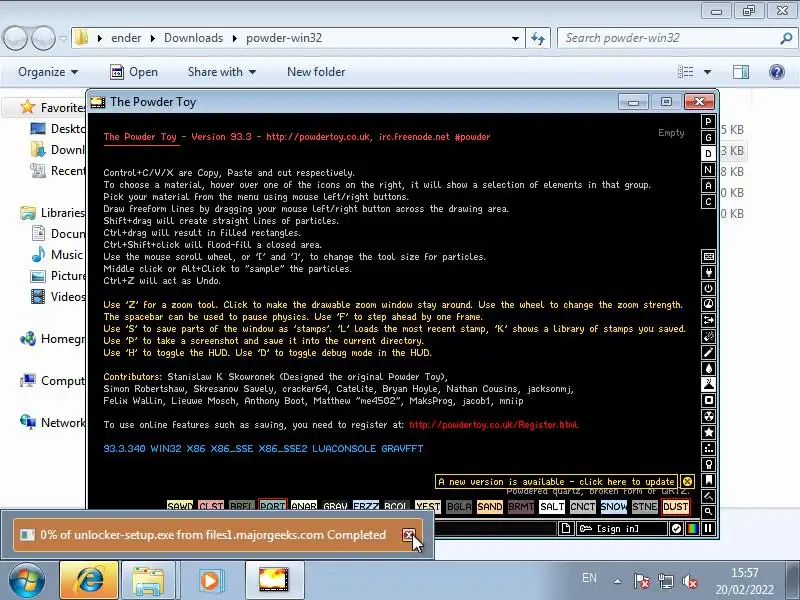Click Open in Explorer toolbar

tap(134, 72)
